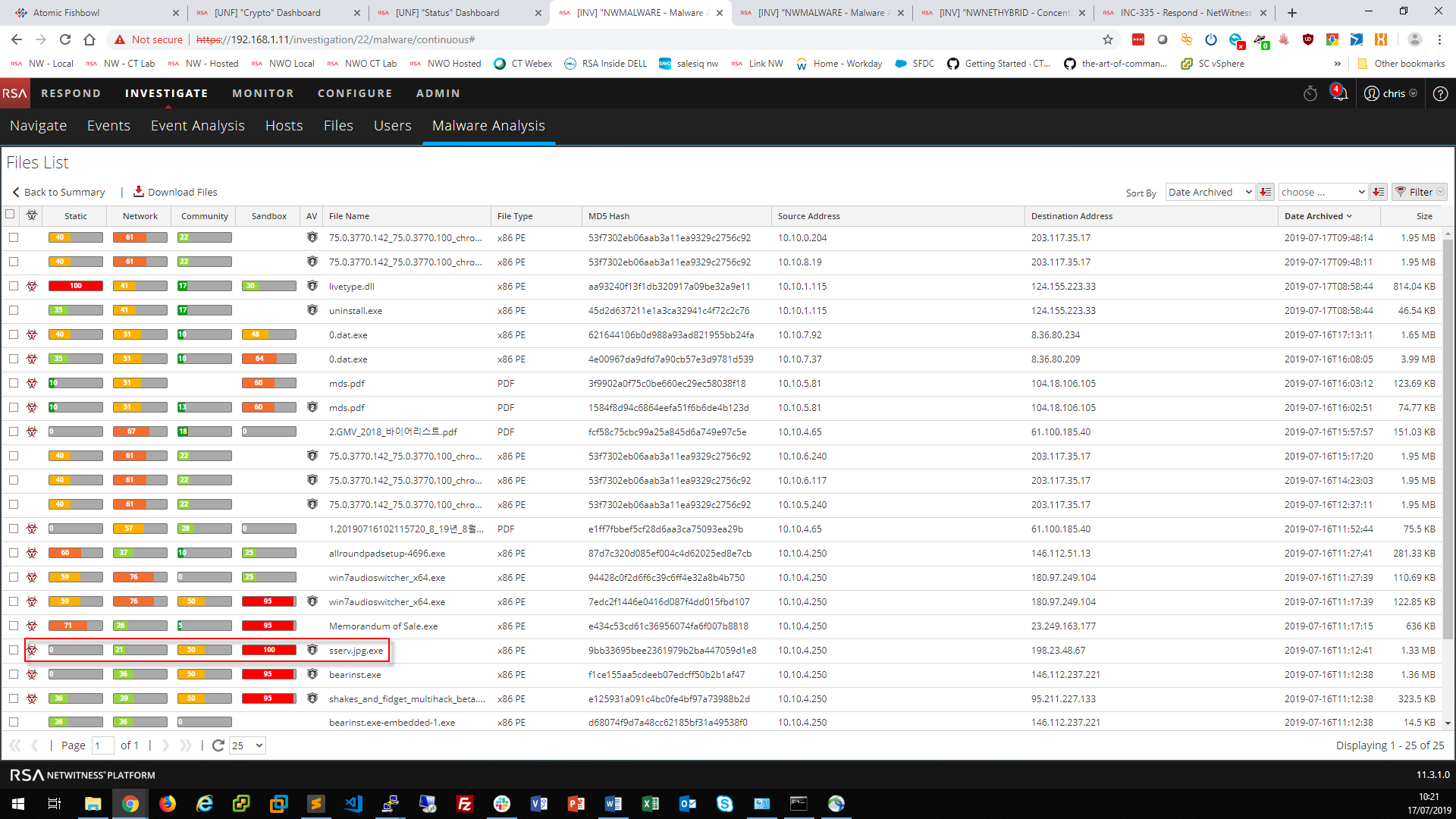1456x819 pixels.
Task: Click the biohazard column header icon
Action: 32,215
